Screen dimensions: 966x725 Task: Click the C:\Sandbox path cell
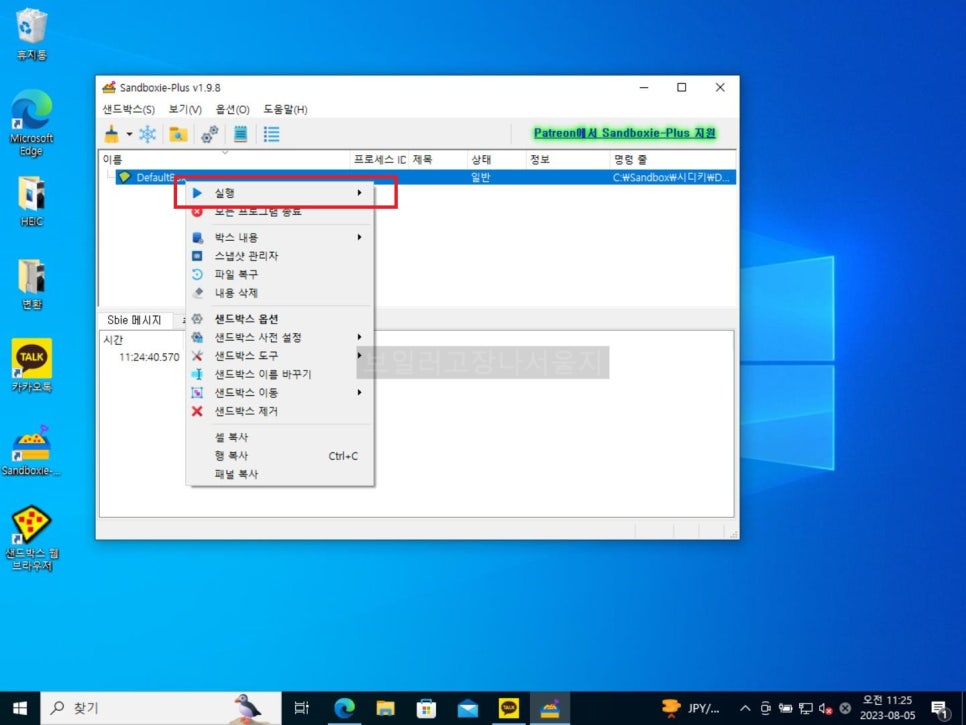coord(671,177)
